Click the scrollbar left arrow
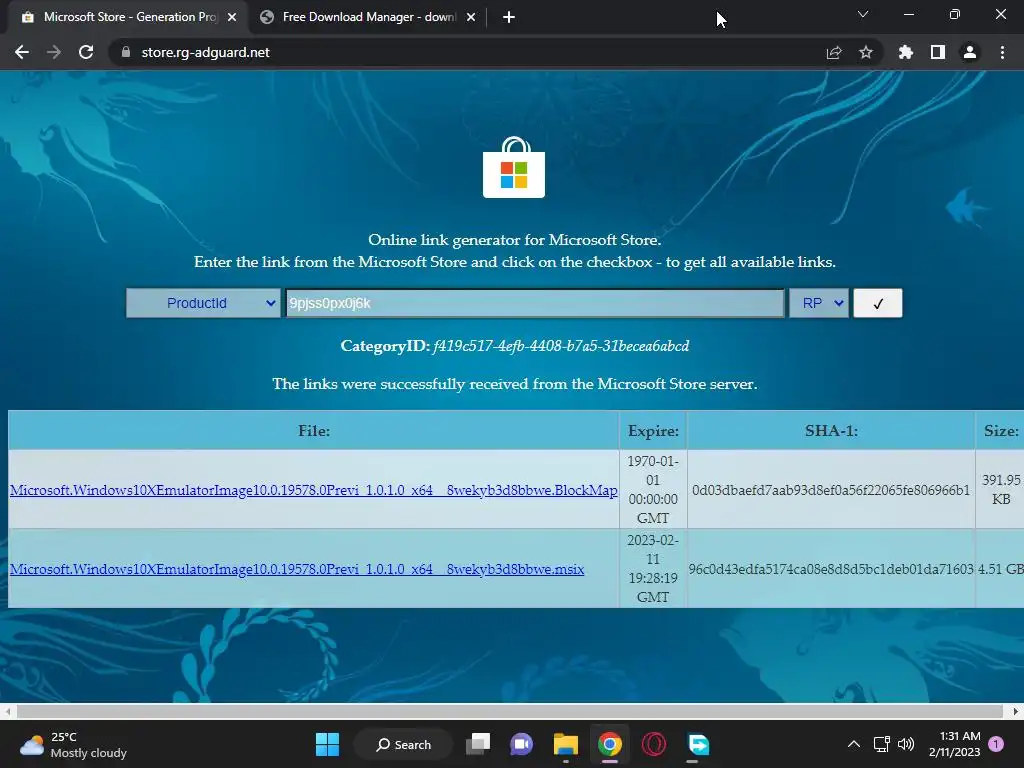Screen dimensions: 1024x768 pos(7,711)
